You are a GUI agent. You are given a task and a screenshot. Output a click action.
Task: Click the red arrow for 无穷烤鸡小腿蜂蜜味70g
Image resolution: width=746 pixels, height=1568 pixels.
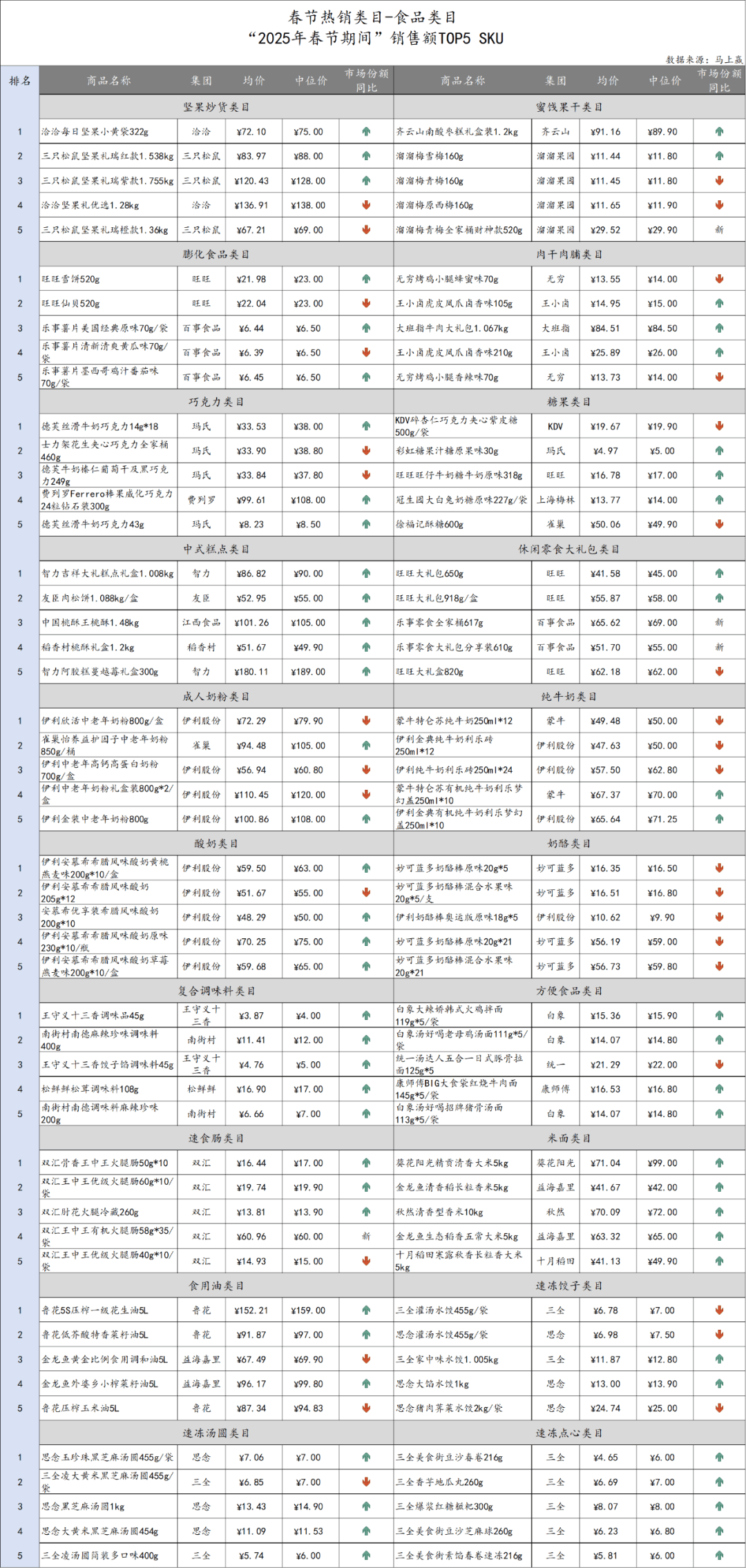pos(719,279)
